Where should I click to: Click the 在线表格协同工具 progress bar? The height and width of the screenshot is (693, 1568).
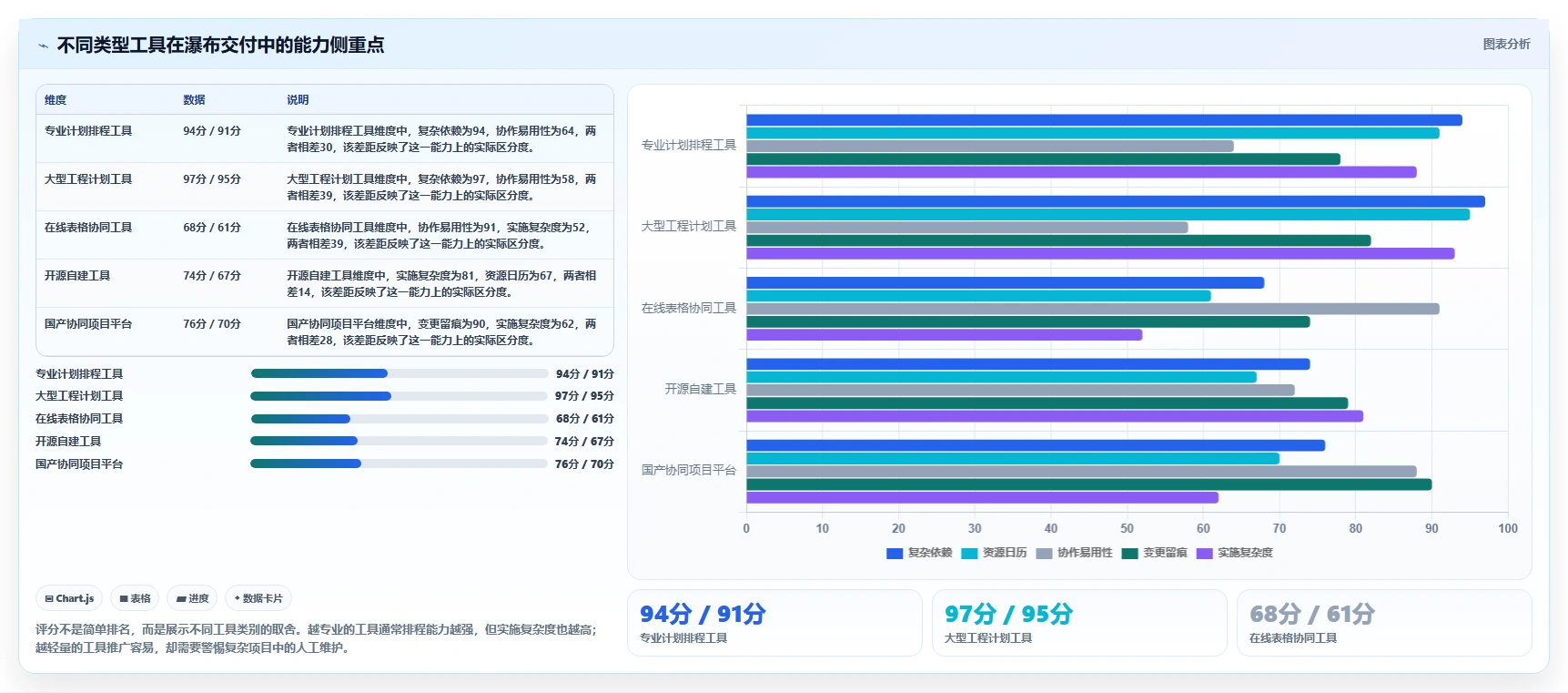[x=400, y=419]
